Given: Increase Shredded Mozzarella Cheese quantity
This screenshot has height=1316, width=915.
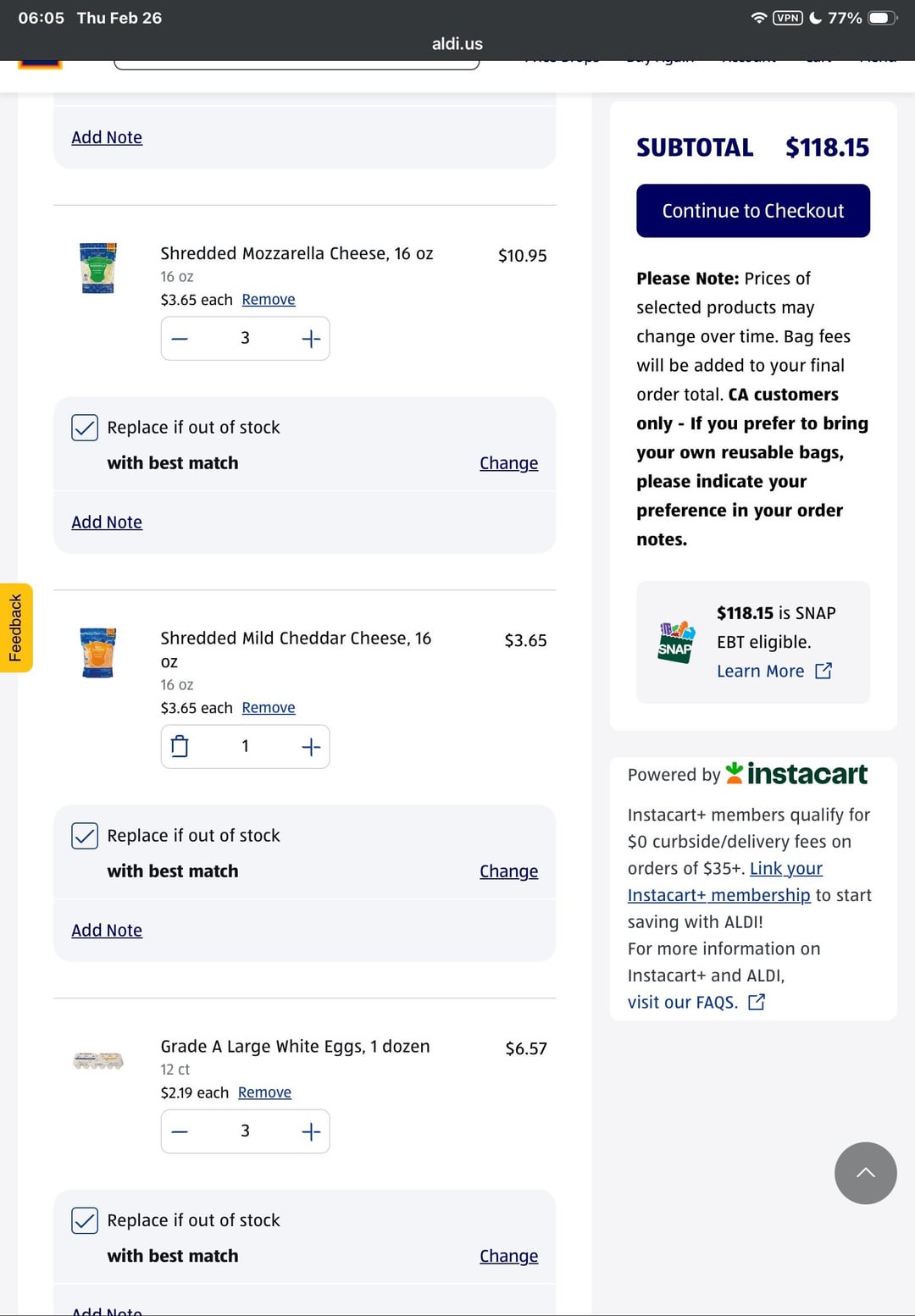Looking at the screenshot, I should pyautogui.click(x=311, y=339).
